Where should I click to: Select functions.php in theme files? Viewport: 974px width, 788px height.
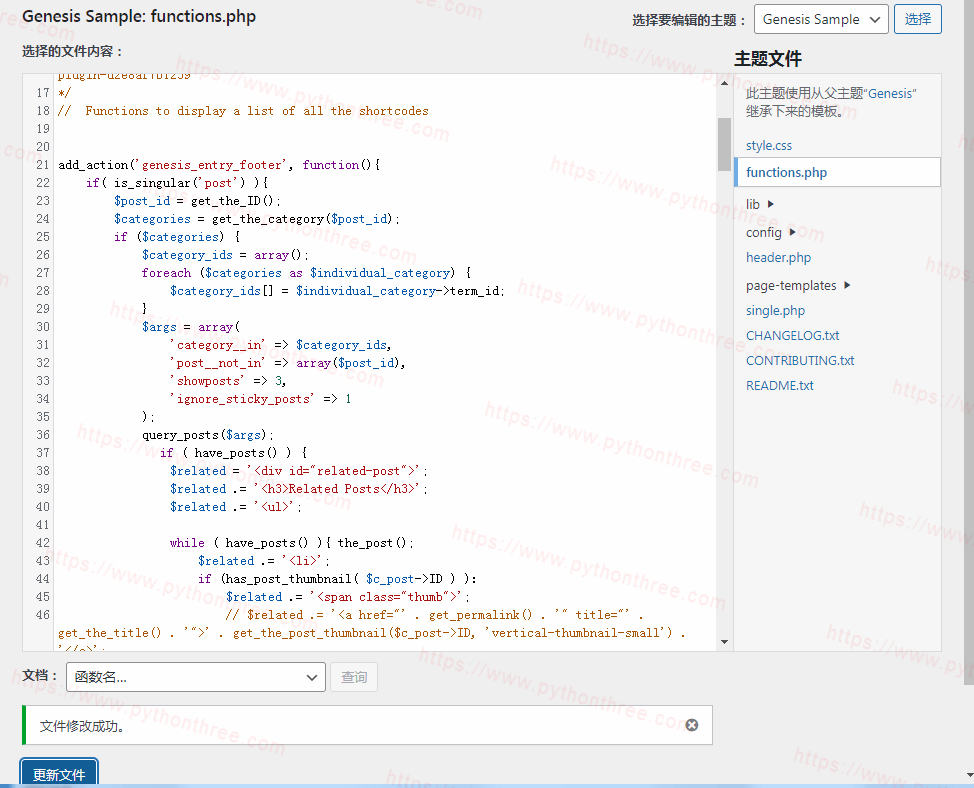coord(837,172)
